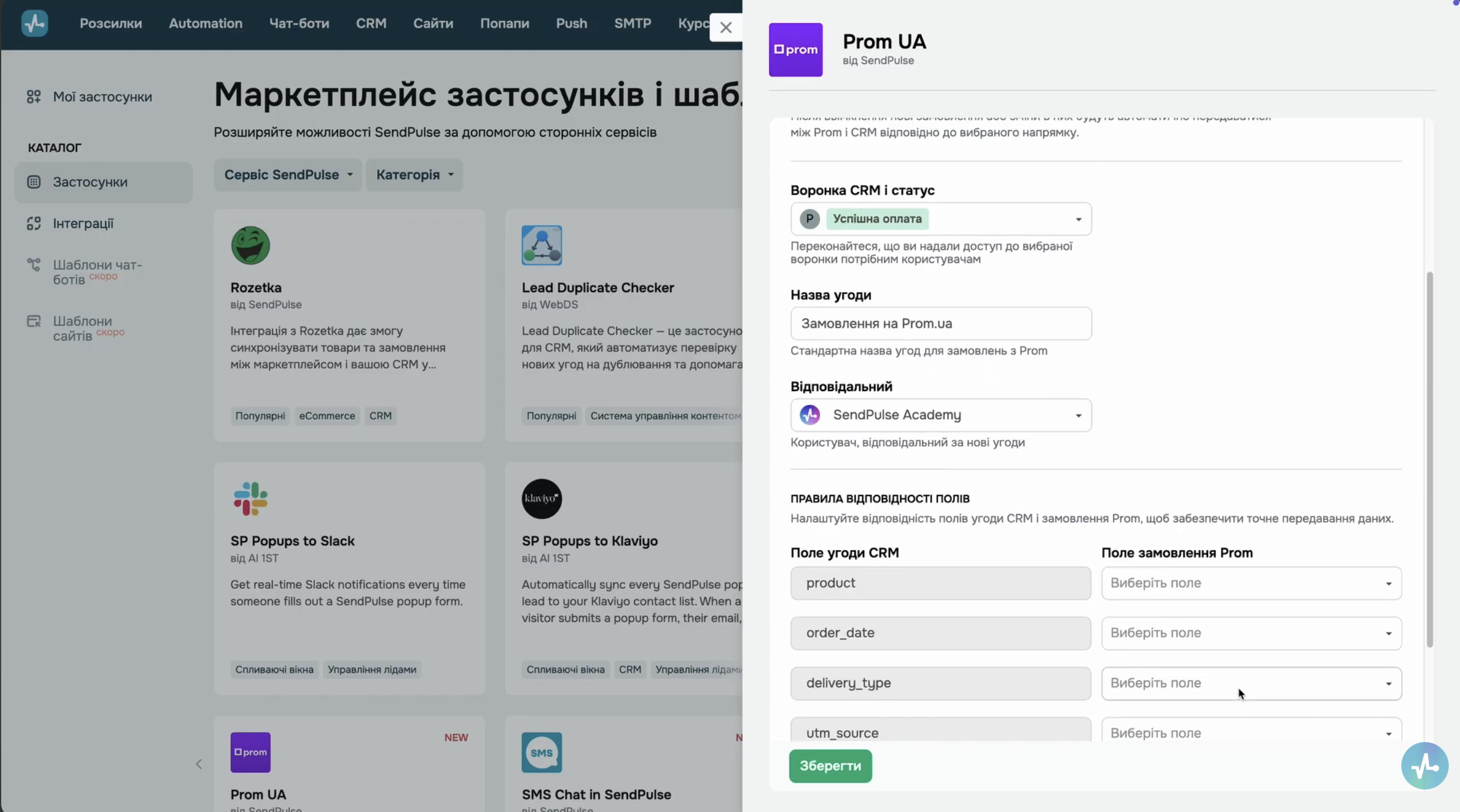Open the Розсилки menu
This screenshot has width=1460, height=812.
111,24
